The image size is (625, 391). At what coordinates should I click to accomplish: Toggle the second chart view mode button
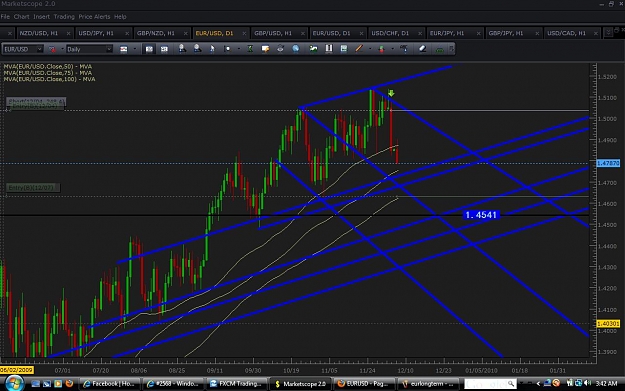pos(164,49)
